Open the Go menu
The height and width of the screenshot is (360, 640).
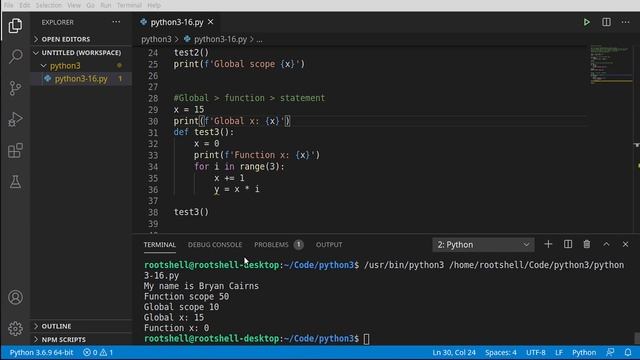[91, 5]
